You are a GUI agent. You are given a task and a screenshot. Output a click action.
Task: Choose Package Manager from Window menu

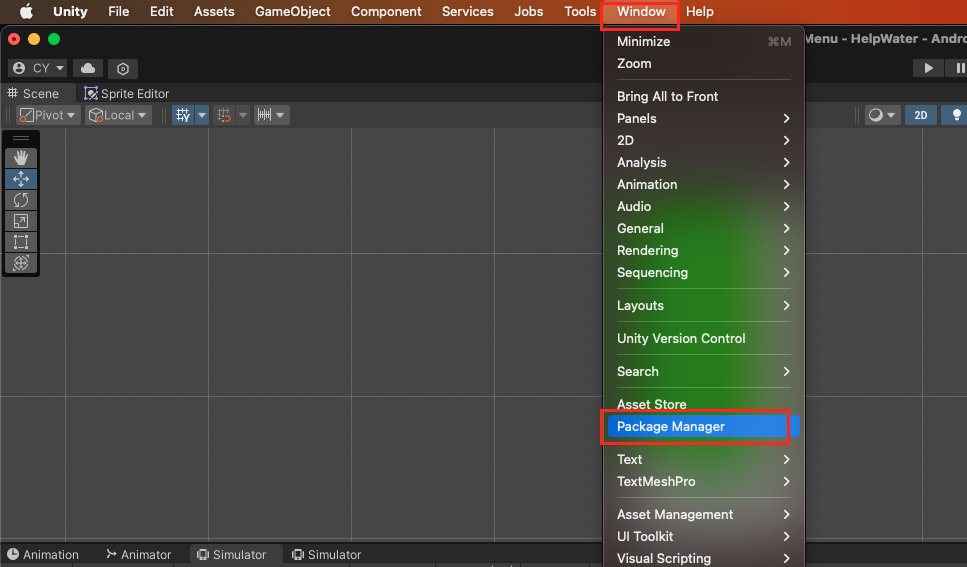tap(704, 427)
